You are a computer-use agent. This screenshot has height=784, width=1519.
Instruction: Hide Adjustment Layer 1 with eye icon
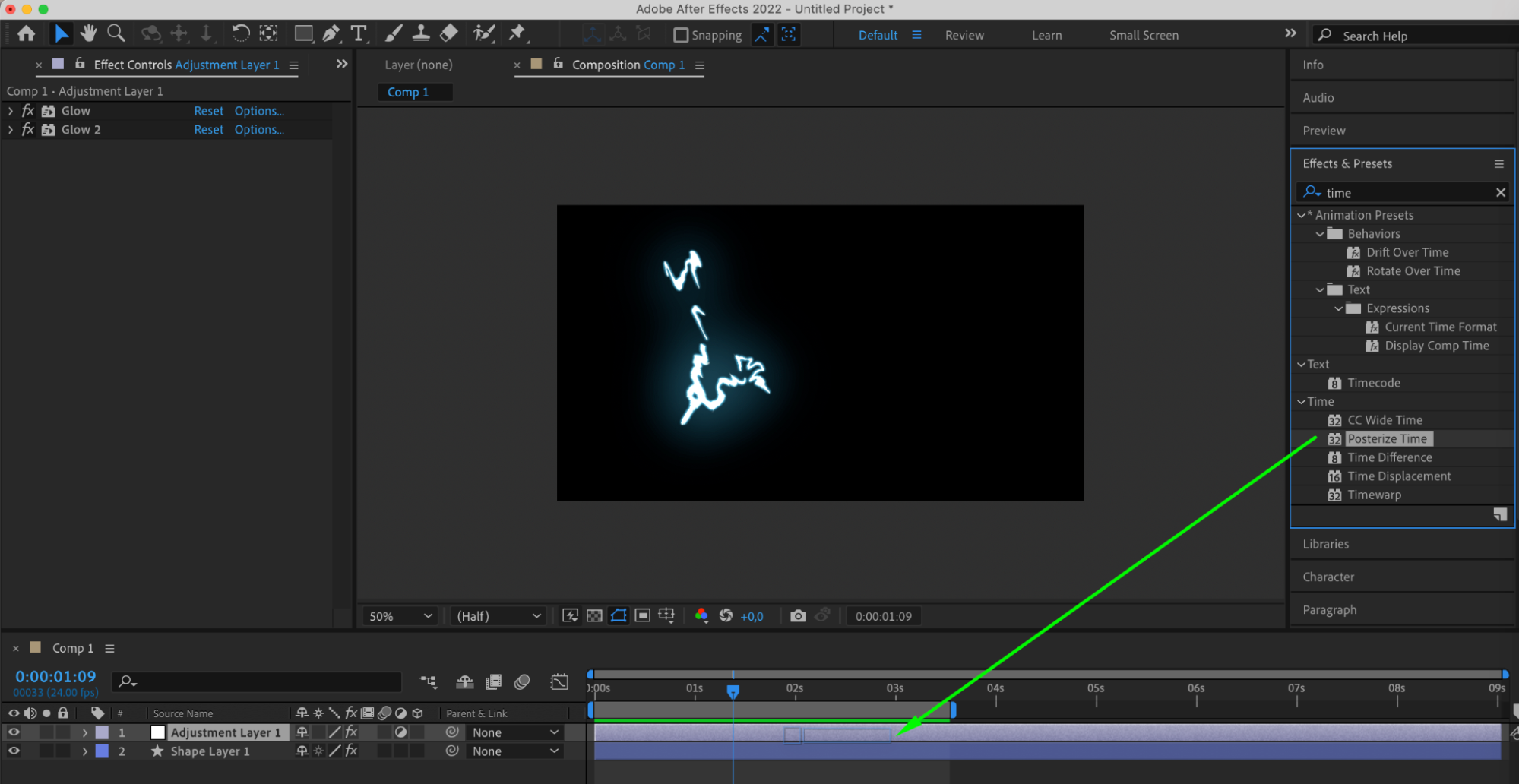point(14,732)
